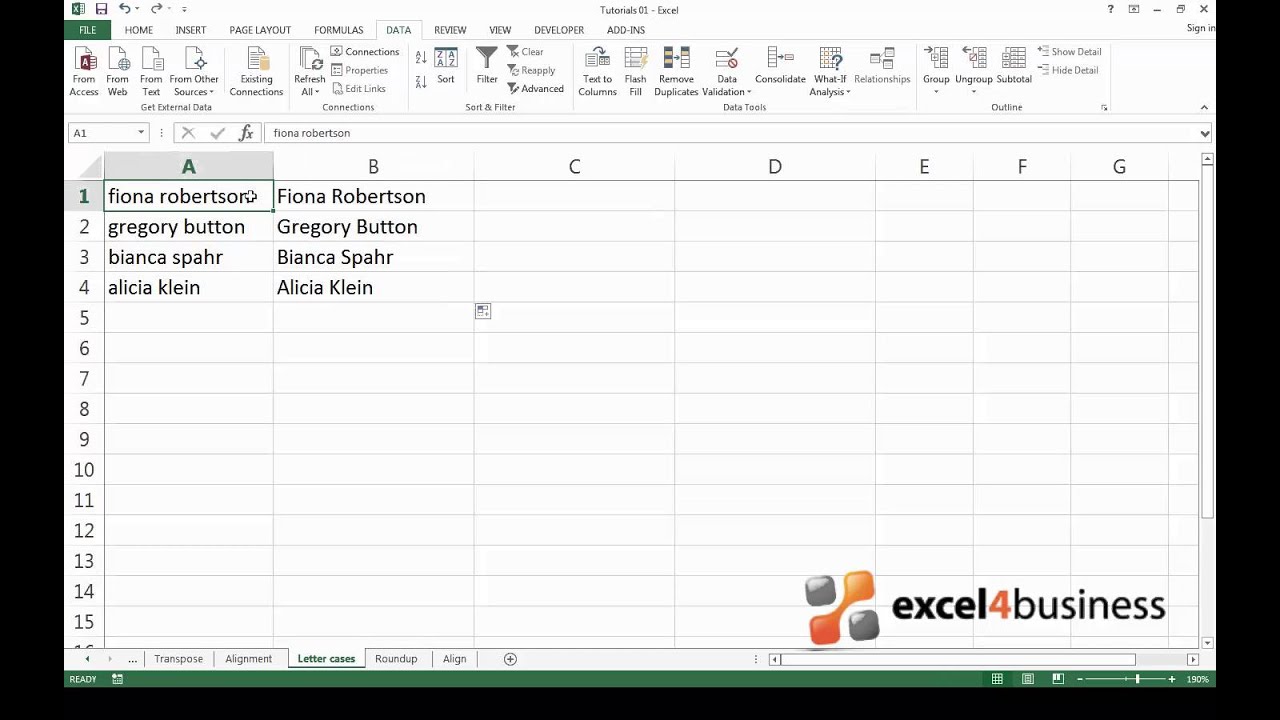Screen dimensions: 1280x720
Task: Click the Redo arrow icon
Action: (156, 9)
